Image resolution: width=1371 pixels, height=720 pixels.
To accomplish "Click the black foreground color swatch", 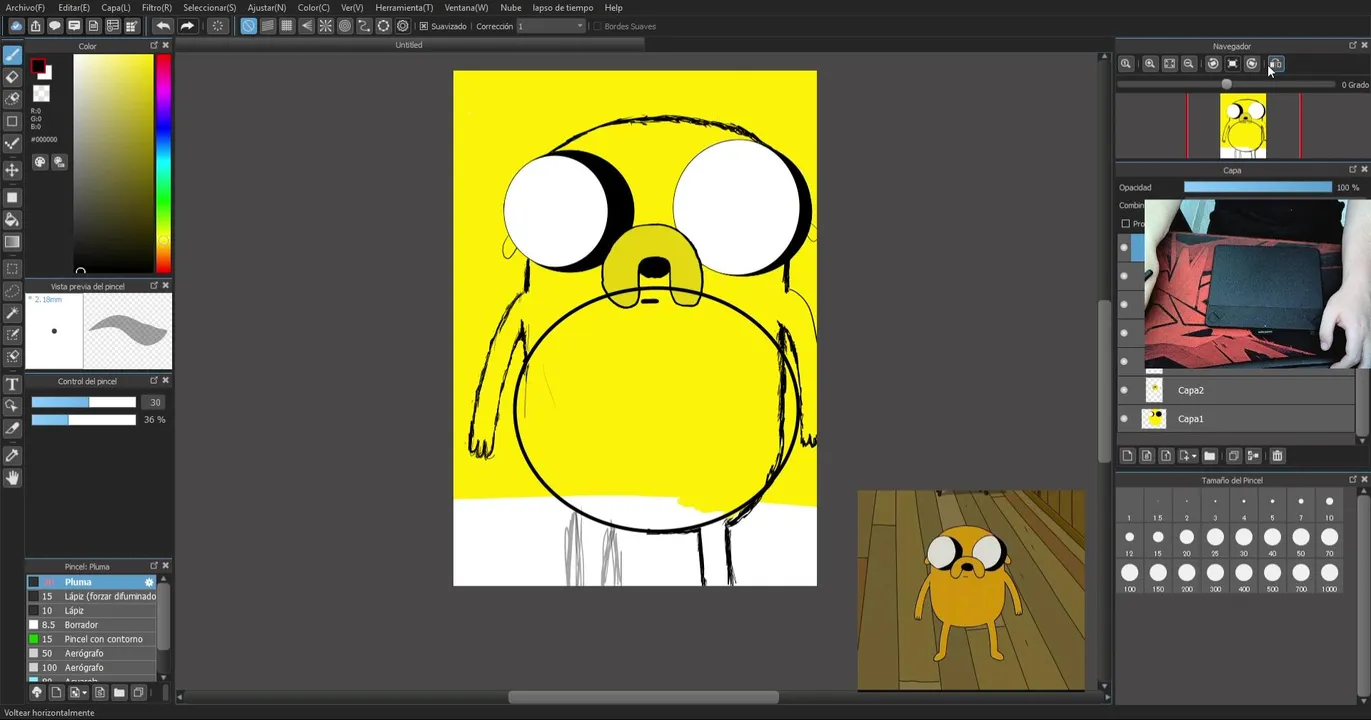I will [38, 67].
